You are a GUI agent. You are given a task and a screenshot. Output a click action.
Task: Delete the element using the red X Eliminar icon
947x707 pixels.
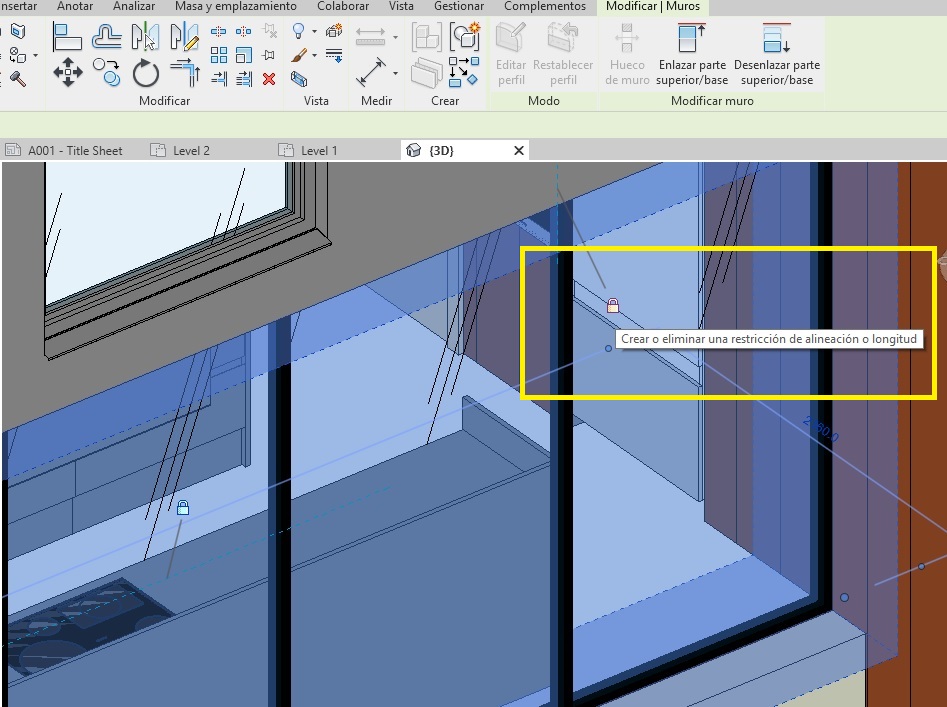(267, 79)
